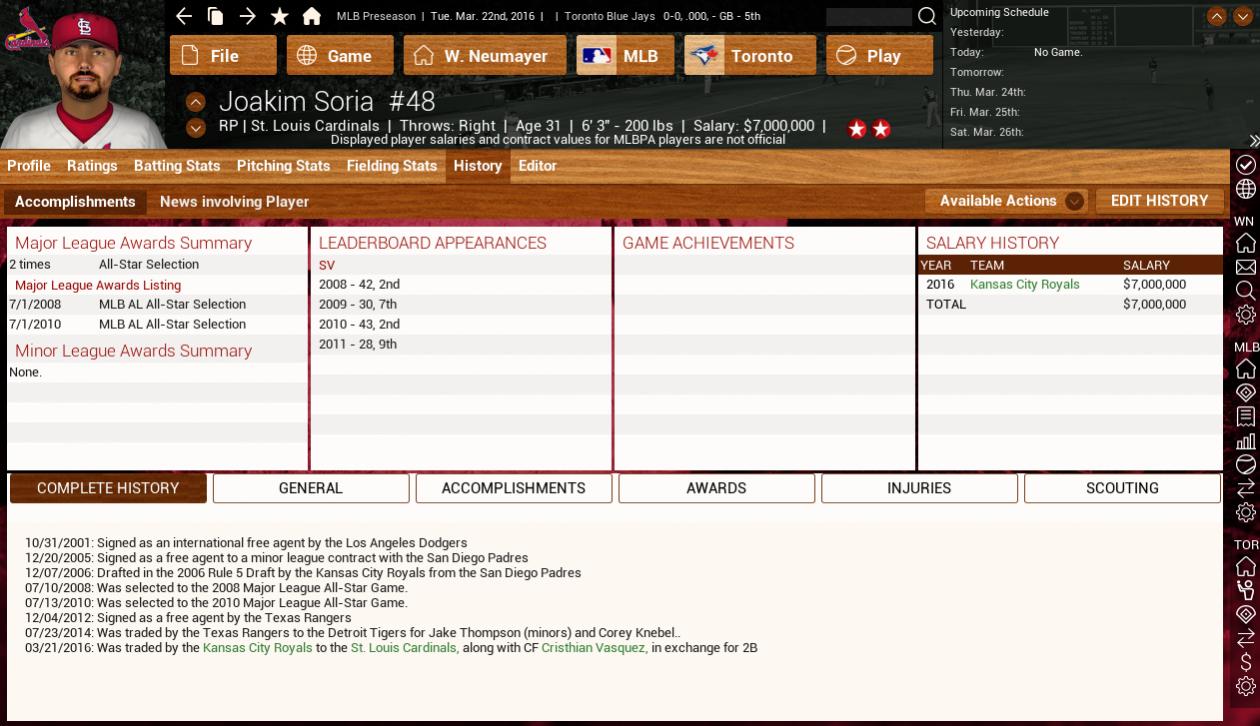Viewport: 1260px width, 726px height.
Task: Click the bookmark star icon in top bar
Action: coord(280,16)
